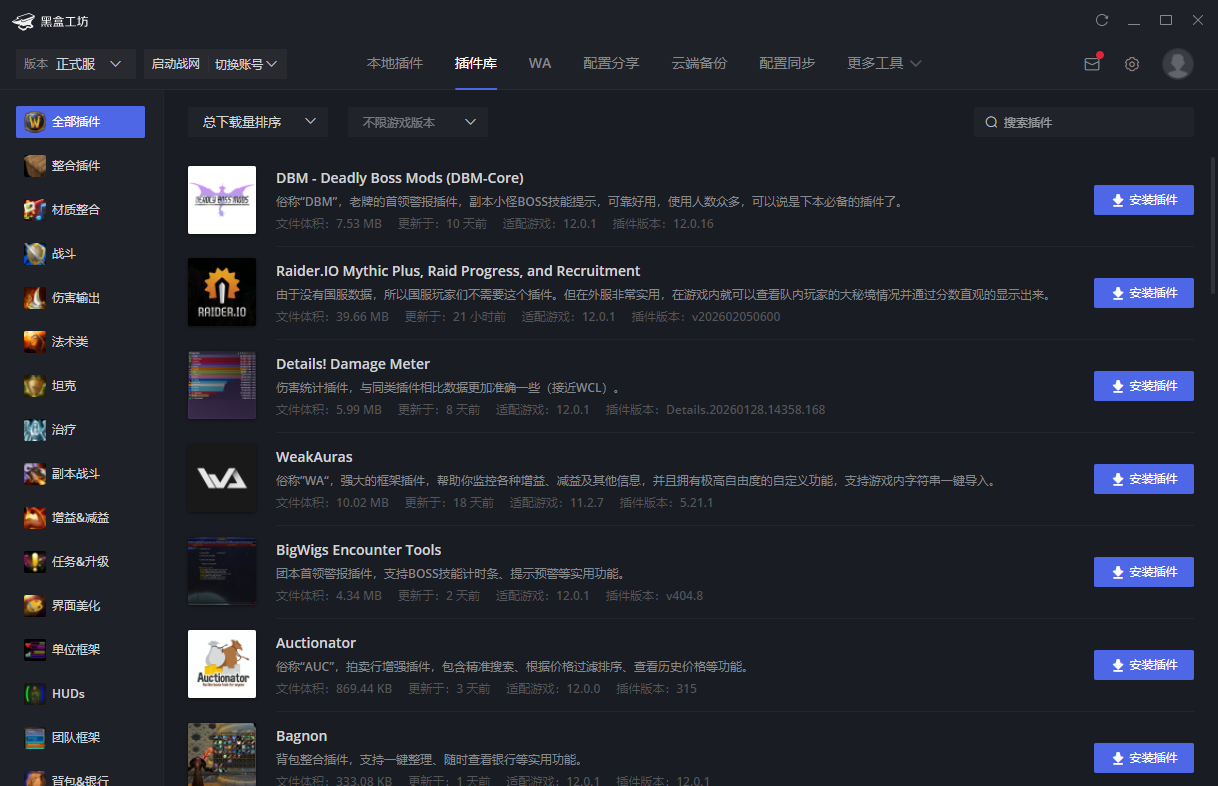
Task: Open settings via the gear icon
Action: click(1131, 64)
